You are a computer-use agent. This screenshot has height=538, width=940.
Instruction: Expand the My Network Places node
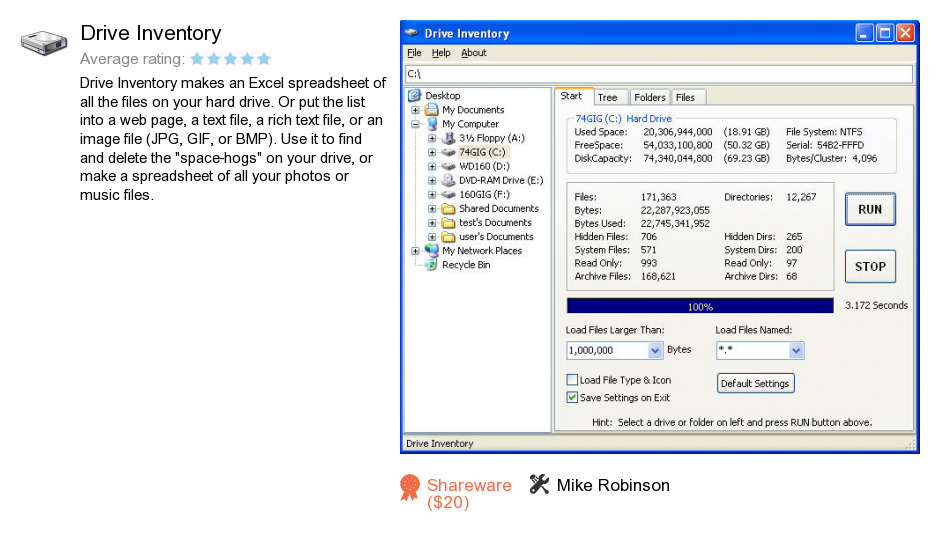[415, 251]
